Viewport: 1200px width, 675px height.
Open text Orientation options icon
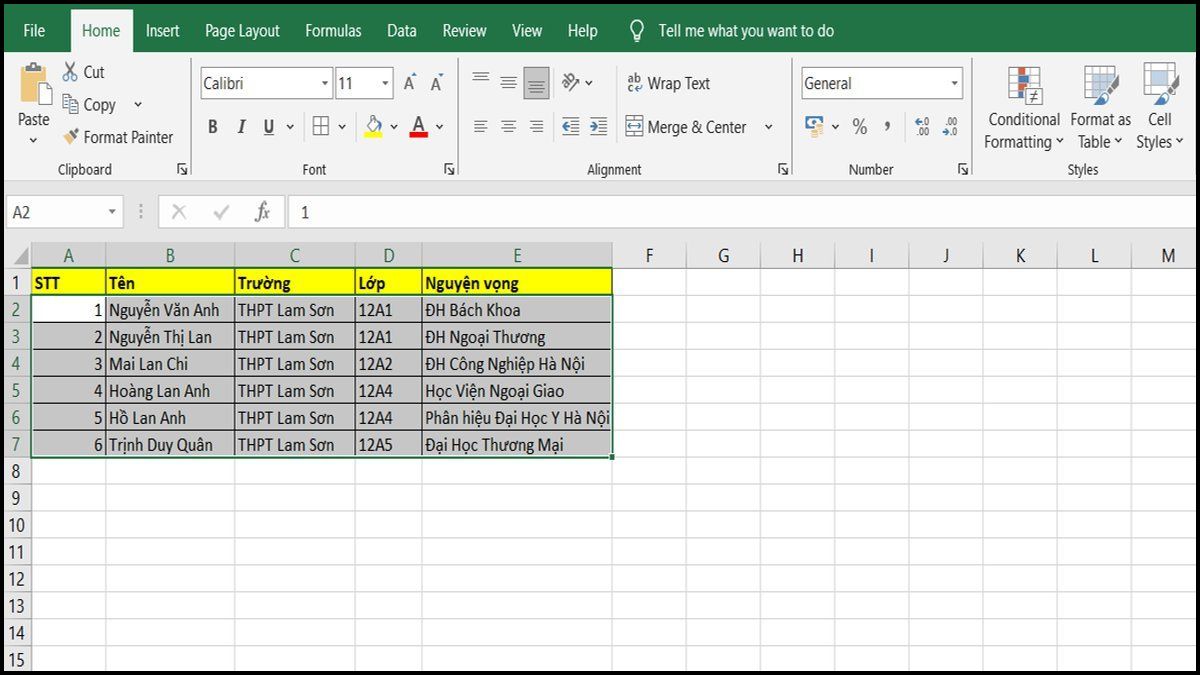571,82
